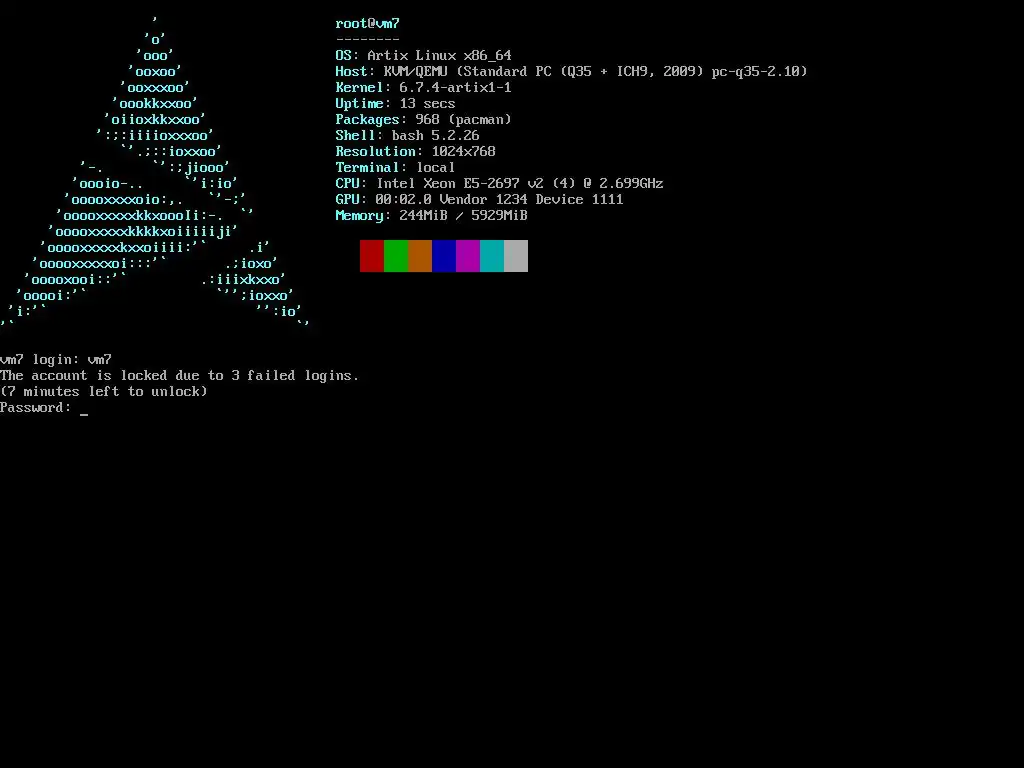Click the green color block
Screen dimensions: 1024x768
tap(396, 255)
